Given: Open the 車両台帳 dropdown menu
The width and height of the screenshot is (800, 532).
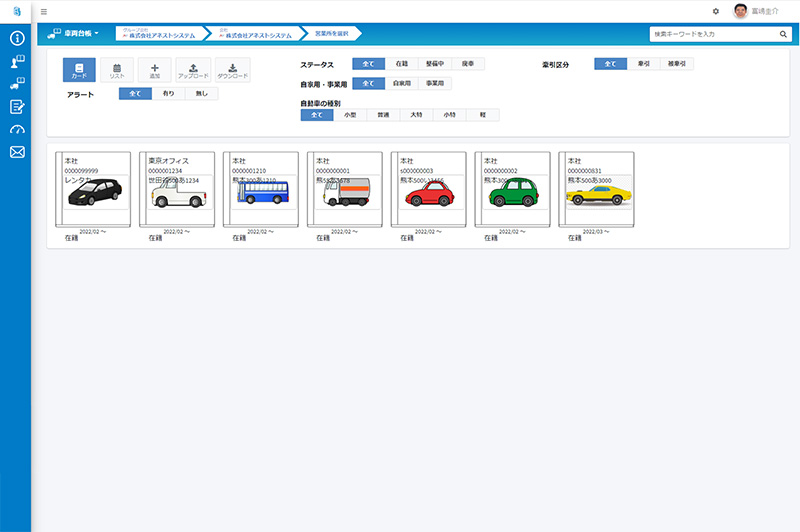Looking at the screenshot, I should click(x=75, y=34).
